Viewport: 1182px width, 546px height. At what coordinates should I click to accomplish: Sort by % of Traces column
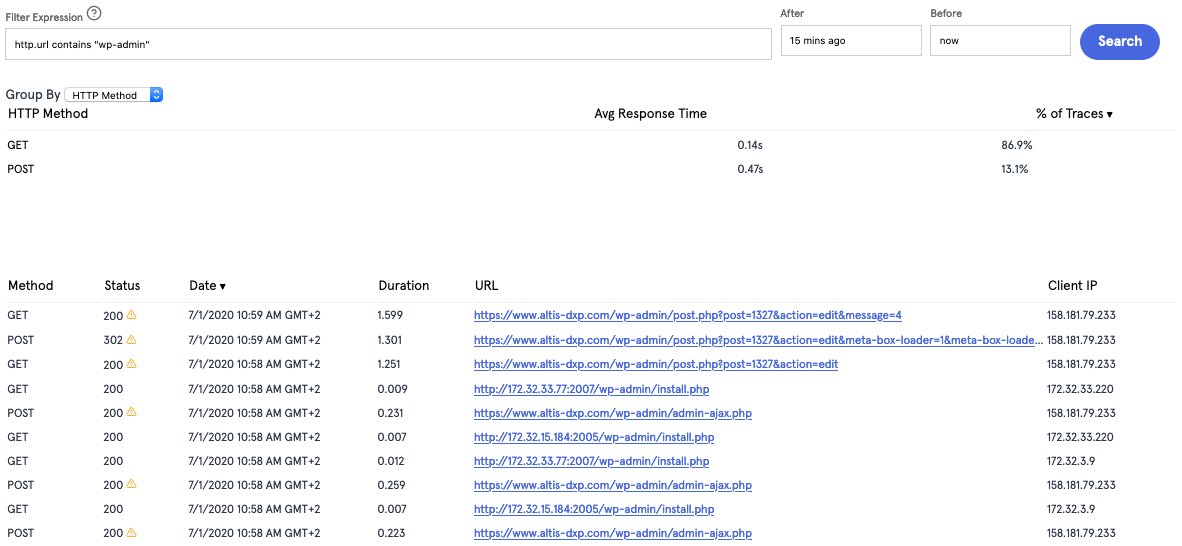[x=1074, y=114]
